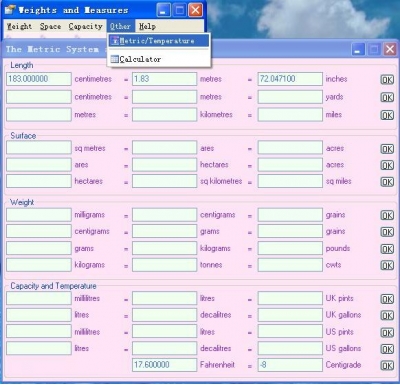Click the UK gallons input field
This screenshot has width=400, height=385.
[290, 315]
